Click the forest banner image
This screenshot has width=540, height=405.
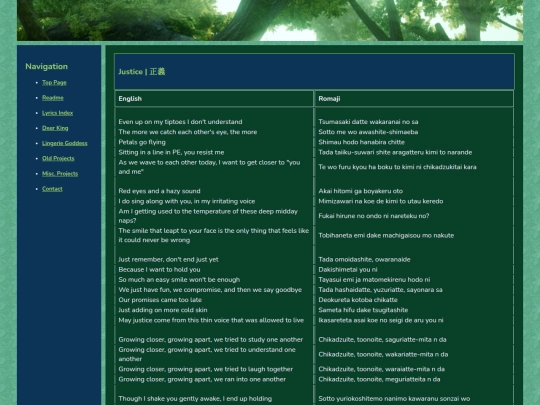270,20
